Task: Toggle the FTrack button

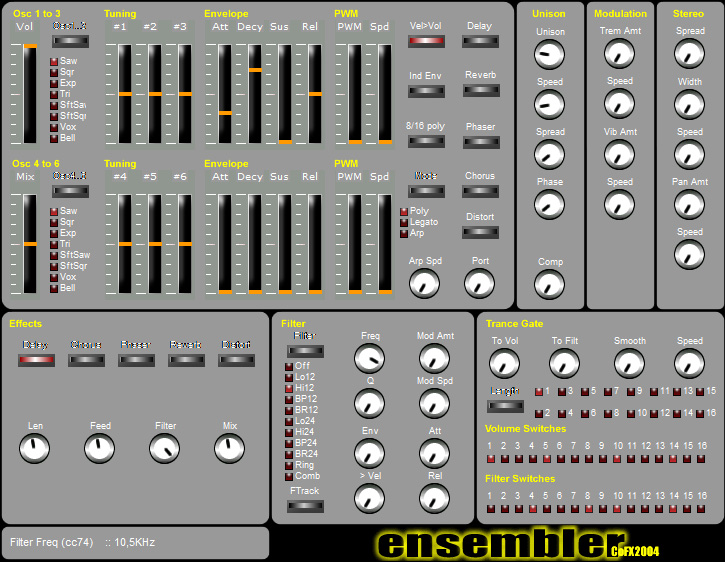Action: 305,506
